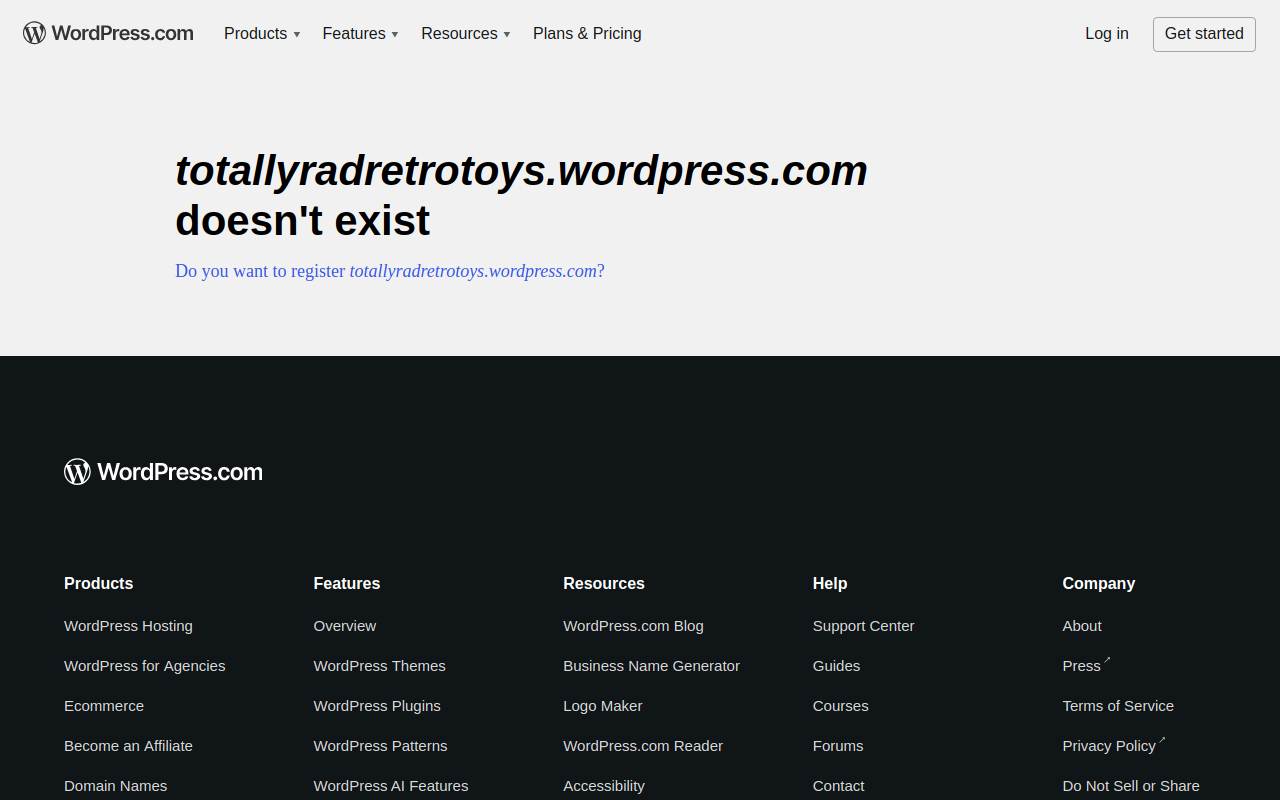Visit the WordPress.com Blog link
This screenshot has height=800, width=1280.
[633, 626]
